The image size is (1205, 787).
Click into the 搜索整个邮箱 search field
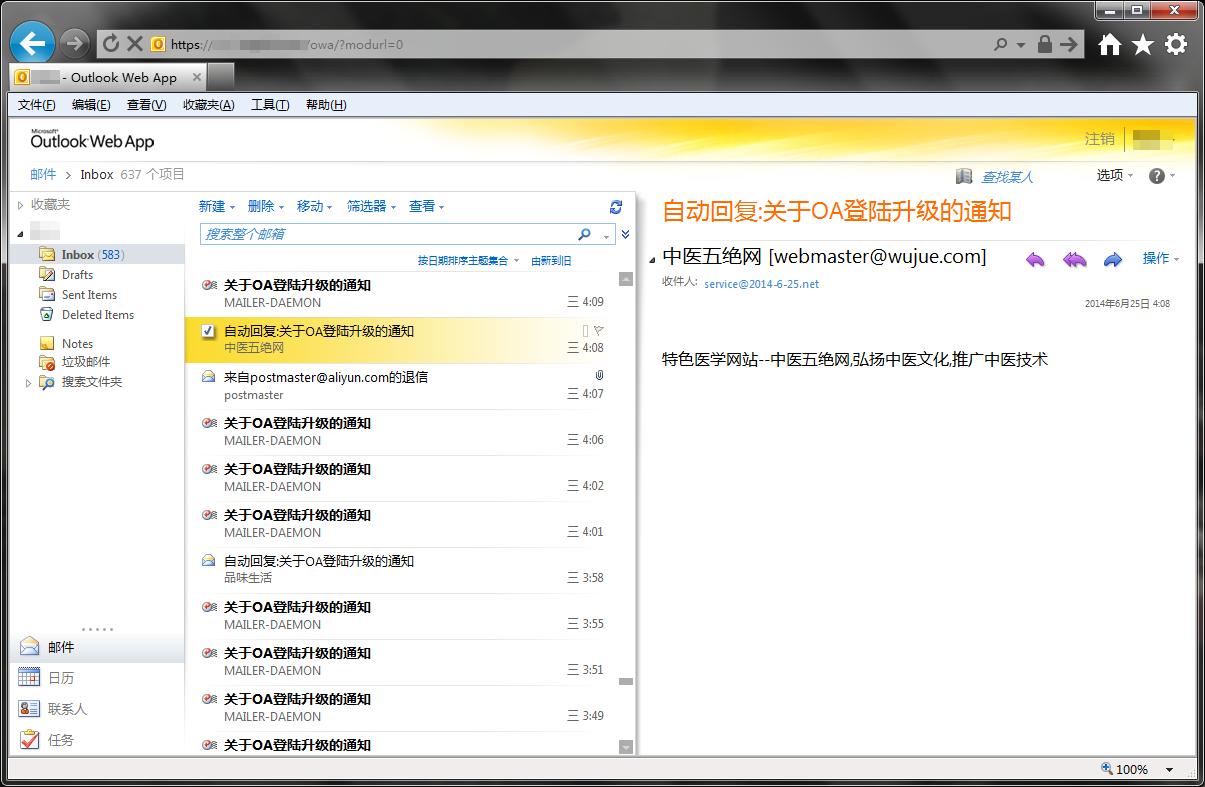(385, 234)
